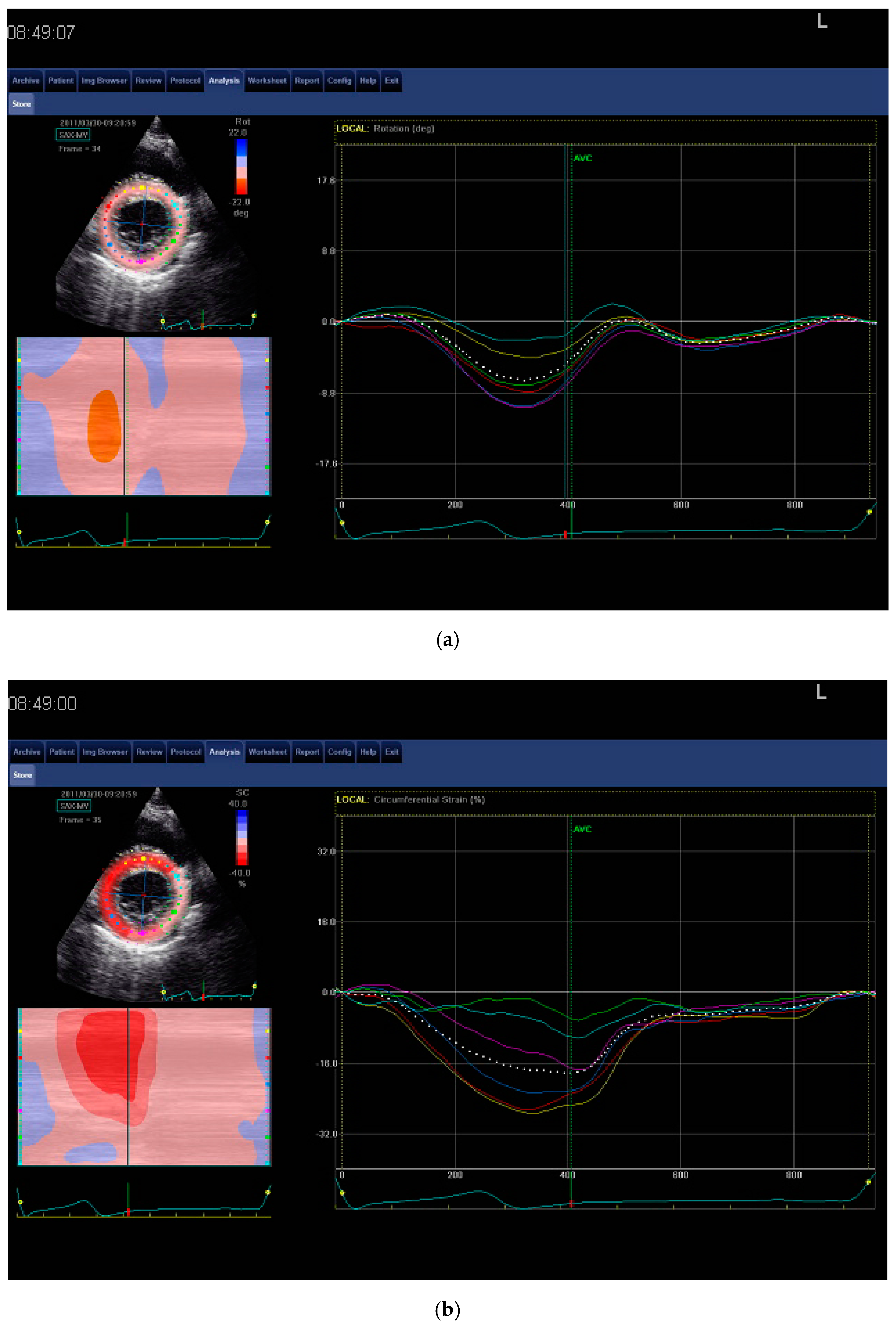This screenshot has height=1323, width=896.
Task: Open Patient tab in the Circumferential Strain window
Action: pyautogui.click(x=62, y=752)
